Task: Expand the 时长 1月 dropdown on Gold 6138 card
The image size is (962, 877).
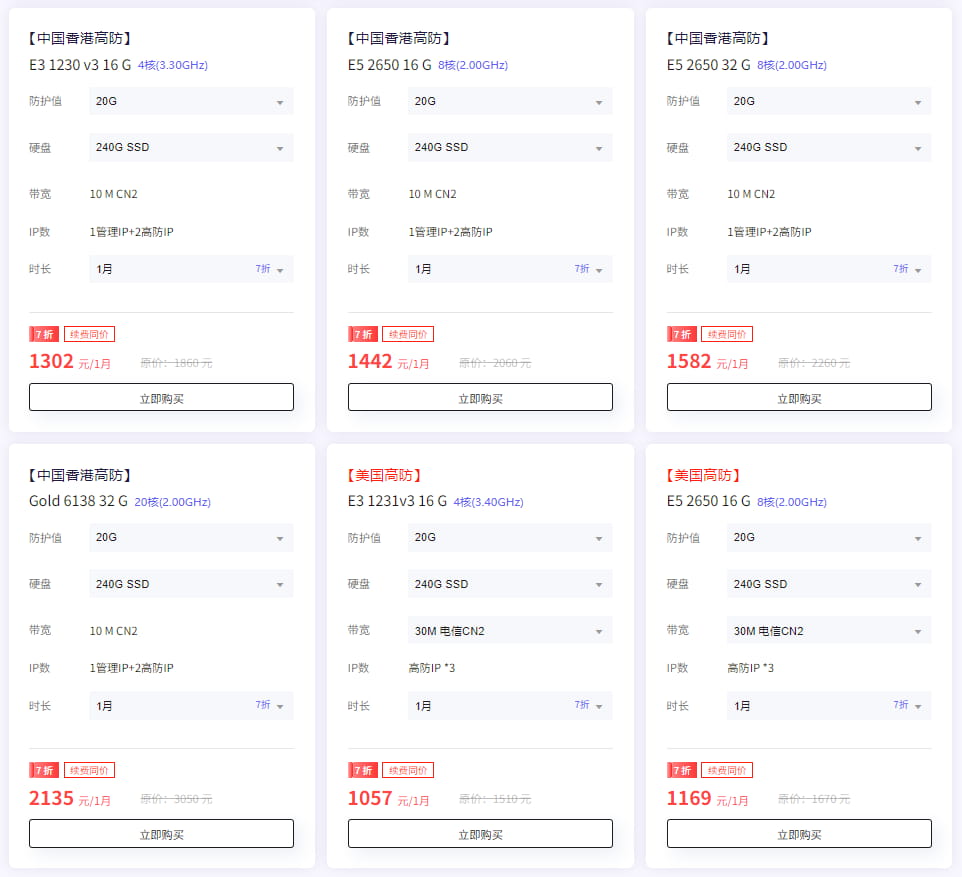Action: tap(190, 705)
